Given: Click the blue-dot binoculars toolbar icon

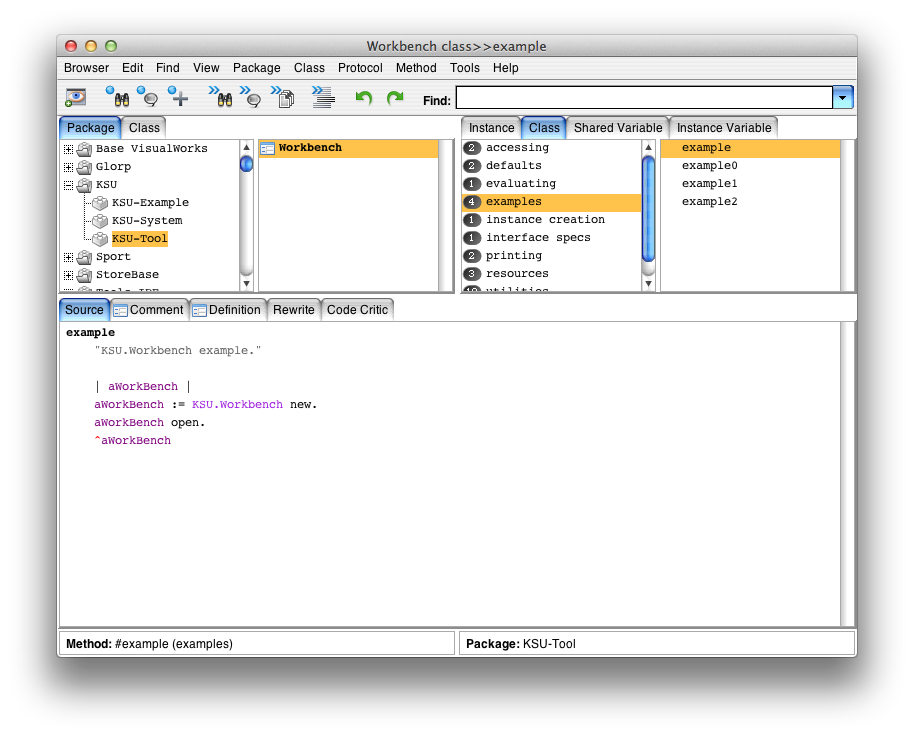Looking at the screenshot, I should tap(118, 97).
